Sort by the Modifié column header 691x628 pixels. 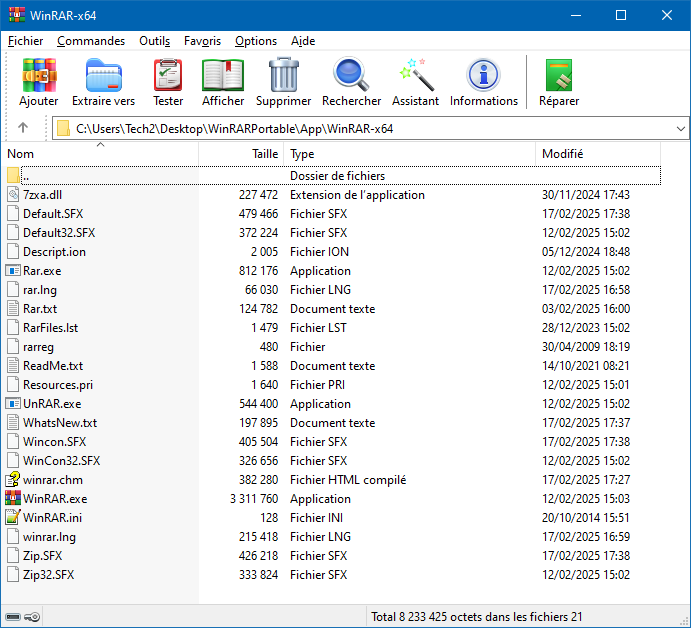598,154
